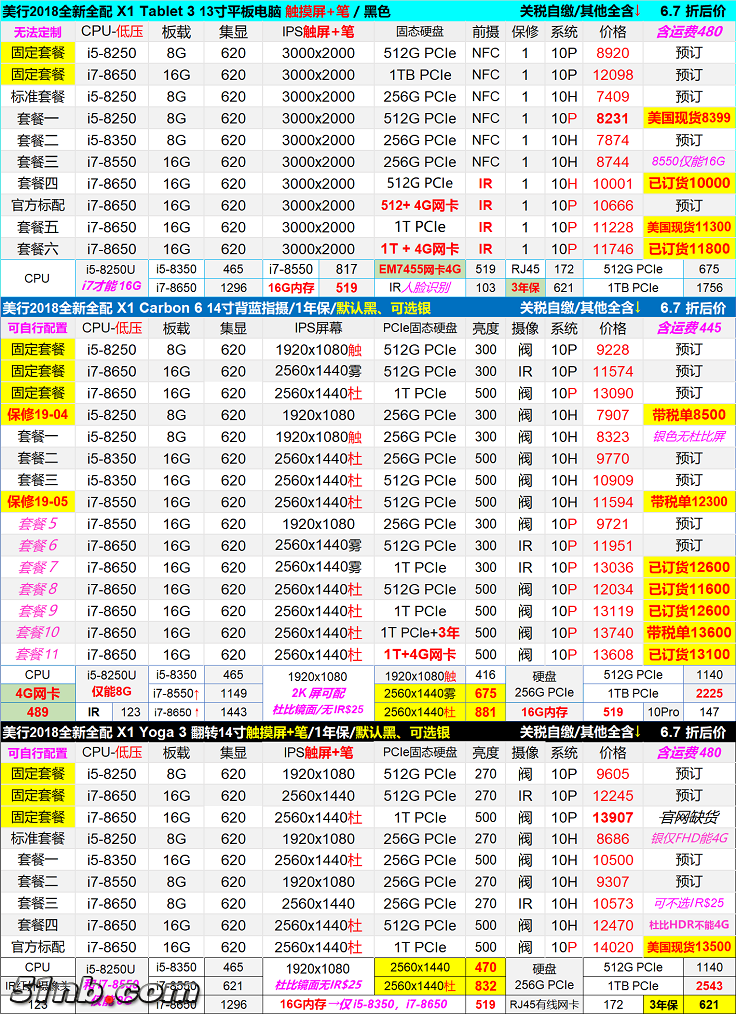Screen dimensions: 736x1014
Task: Select the 含运费445 shipping note
Action: pos(689,328)
